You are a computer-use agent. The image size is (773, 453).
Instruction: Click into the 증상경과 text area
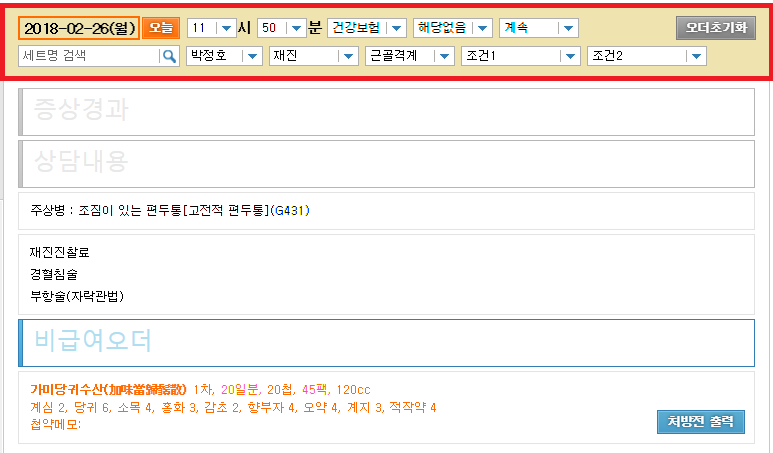pyautogui.click(x=386, y=112)
